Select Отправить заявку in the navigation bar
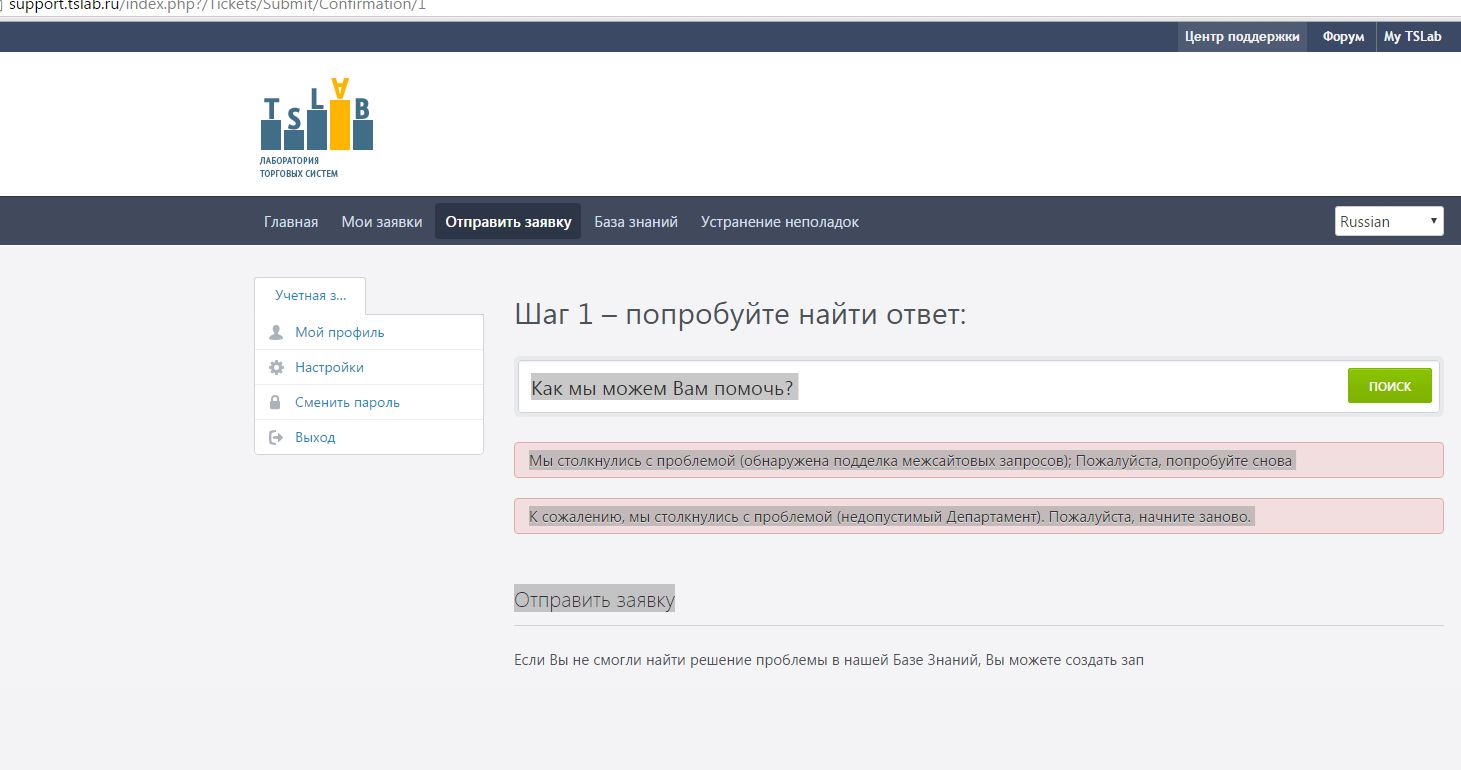Screen dimensions: 1461x770 pyautogui.click(x=508, y=222)
